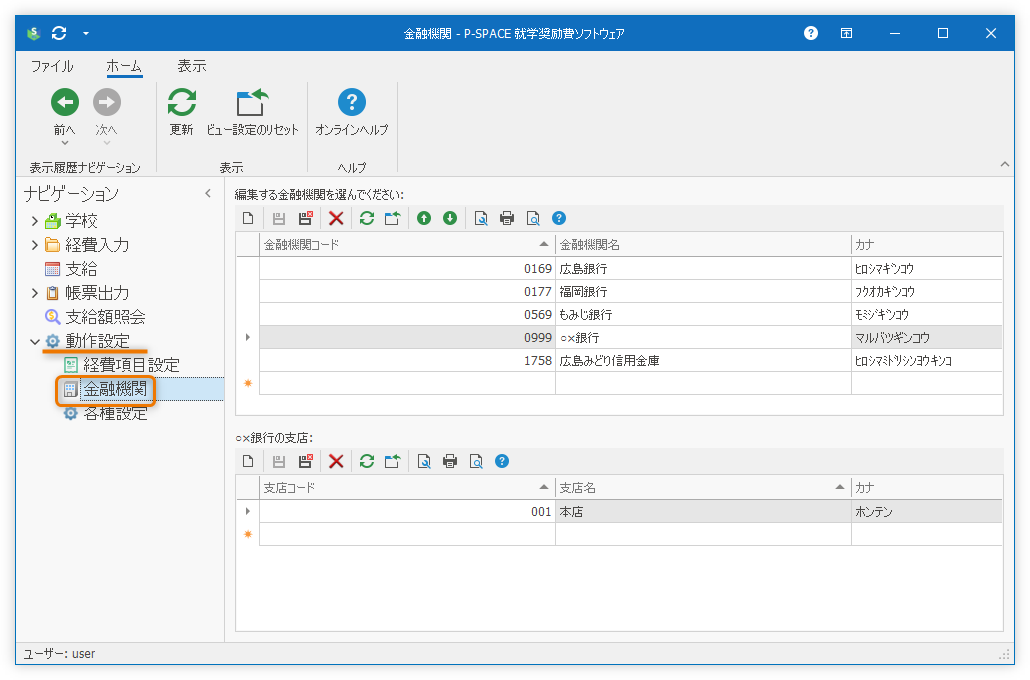Refresh the bank list grid
Image resolution: width=1030 pixels, height=680 pixels.
coord(367,218)
